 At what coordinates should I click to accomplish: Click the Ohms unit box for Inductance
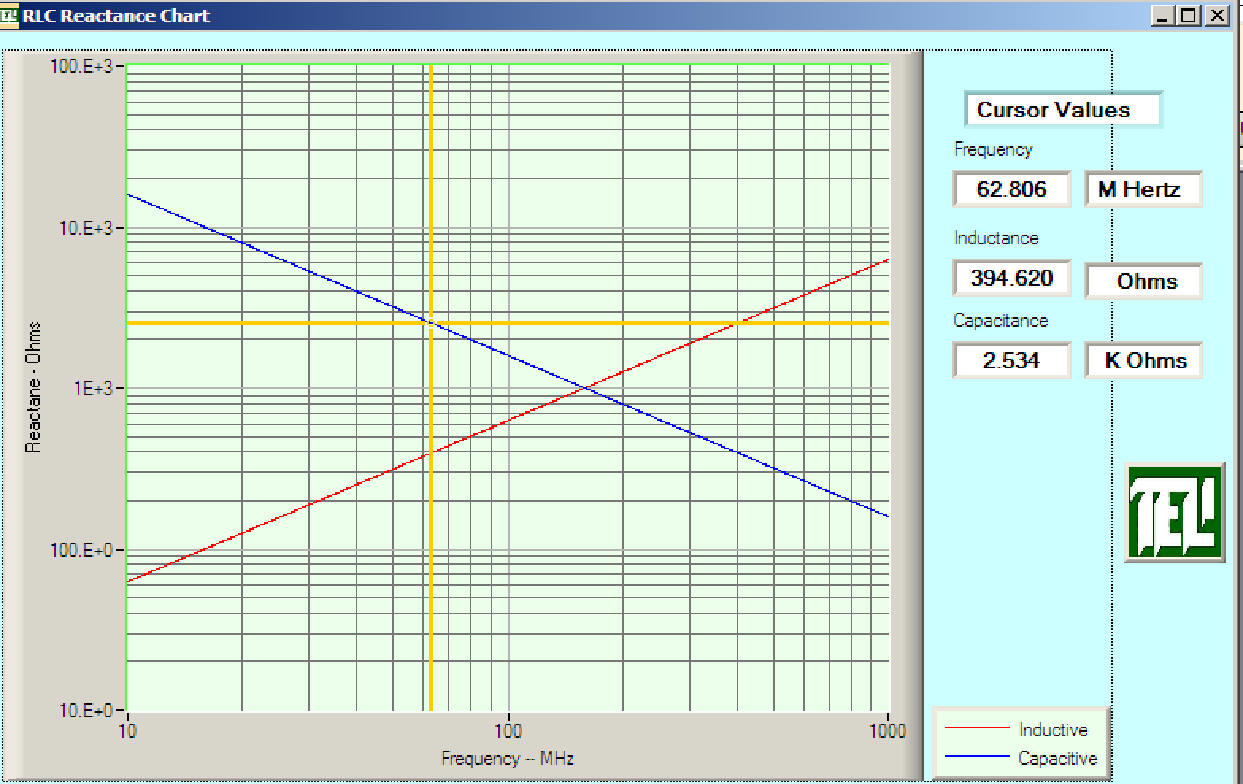[1143, 281]
